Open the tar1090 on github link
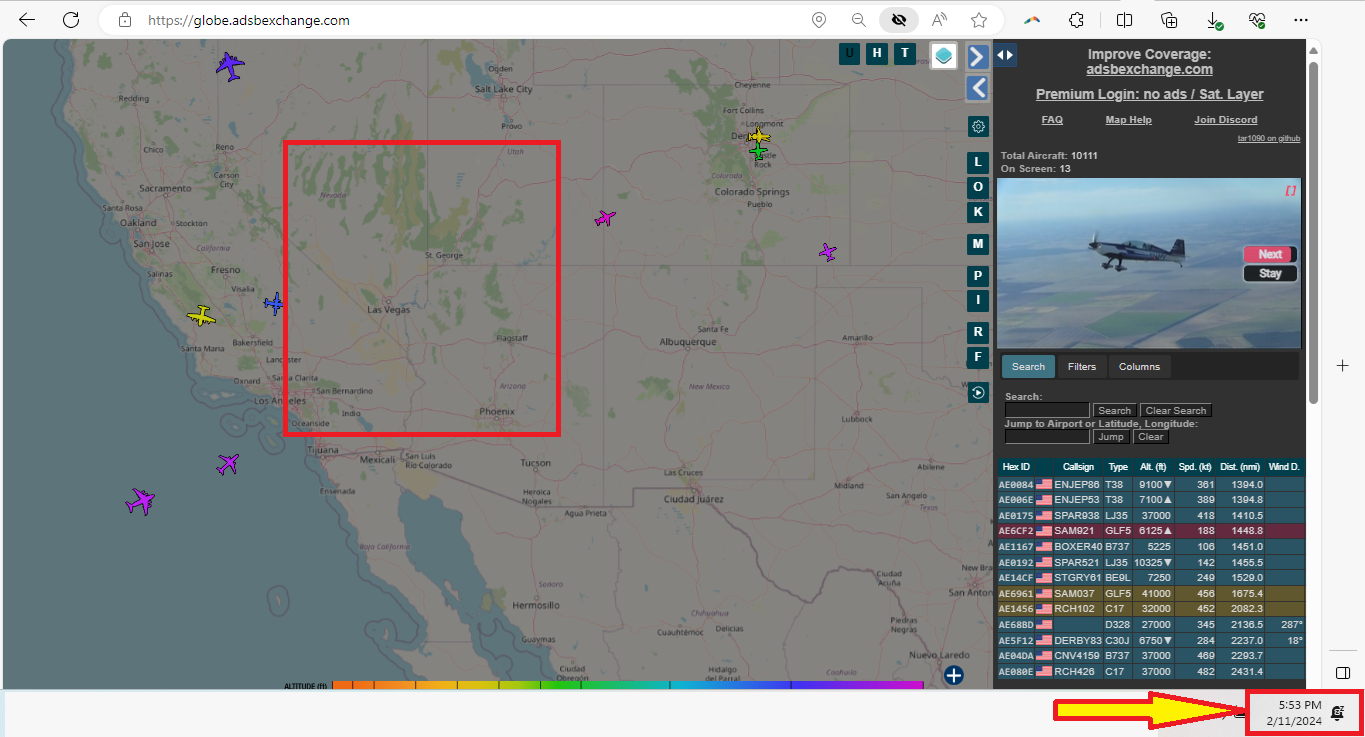Image resolution: width=1365 pixels, height=737 pixels. coord(1269,139)
